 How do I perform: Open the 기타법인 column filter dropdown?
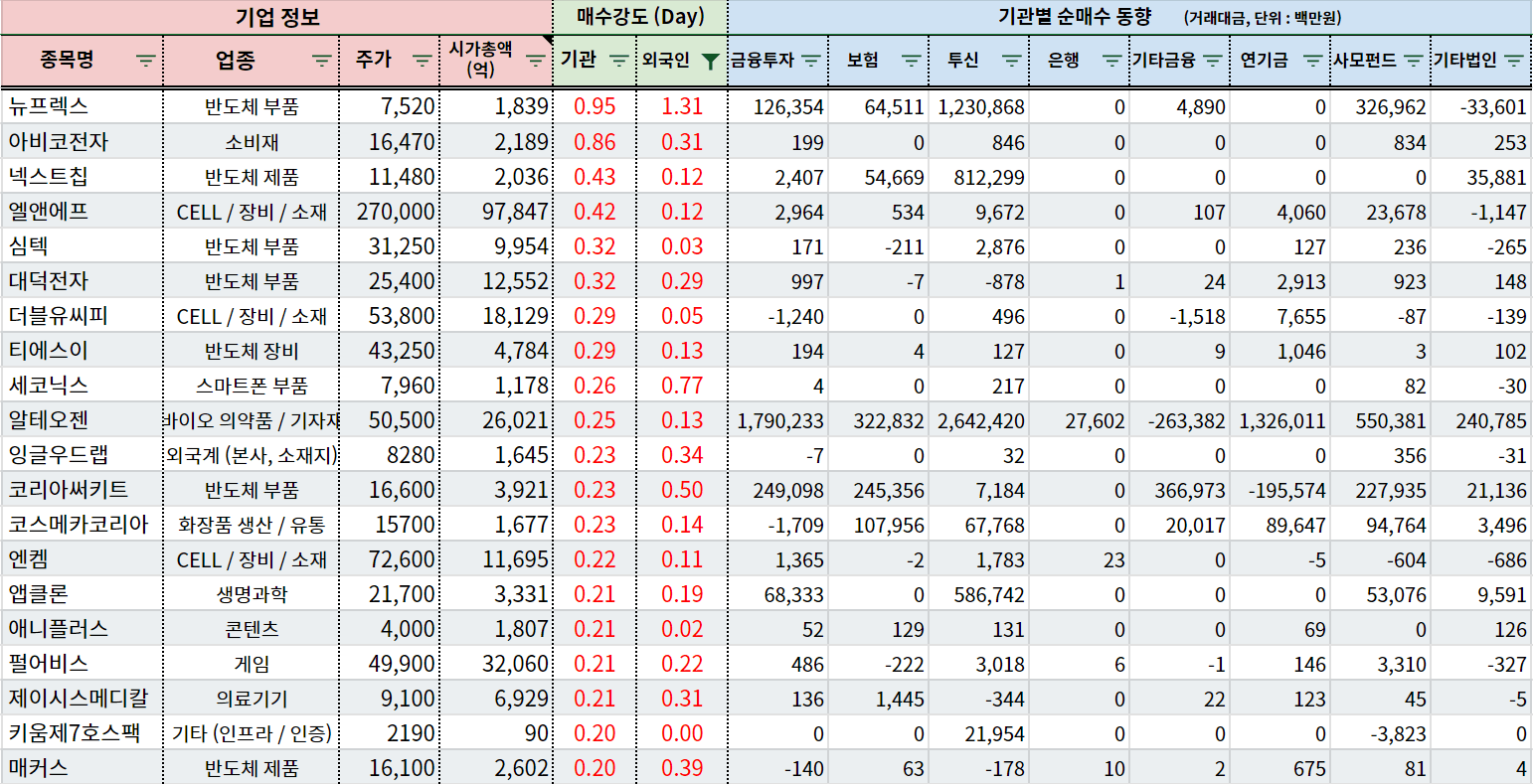tap(1514, 61)
